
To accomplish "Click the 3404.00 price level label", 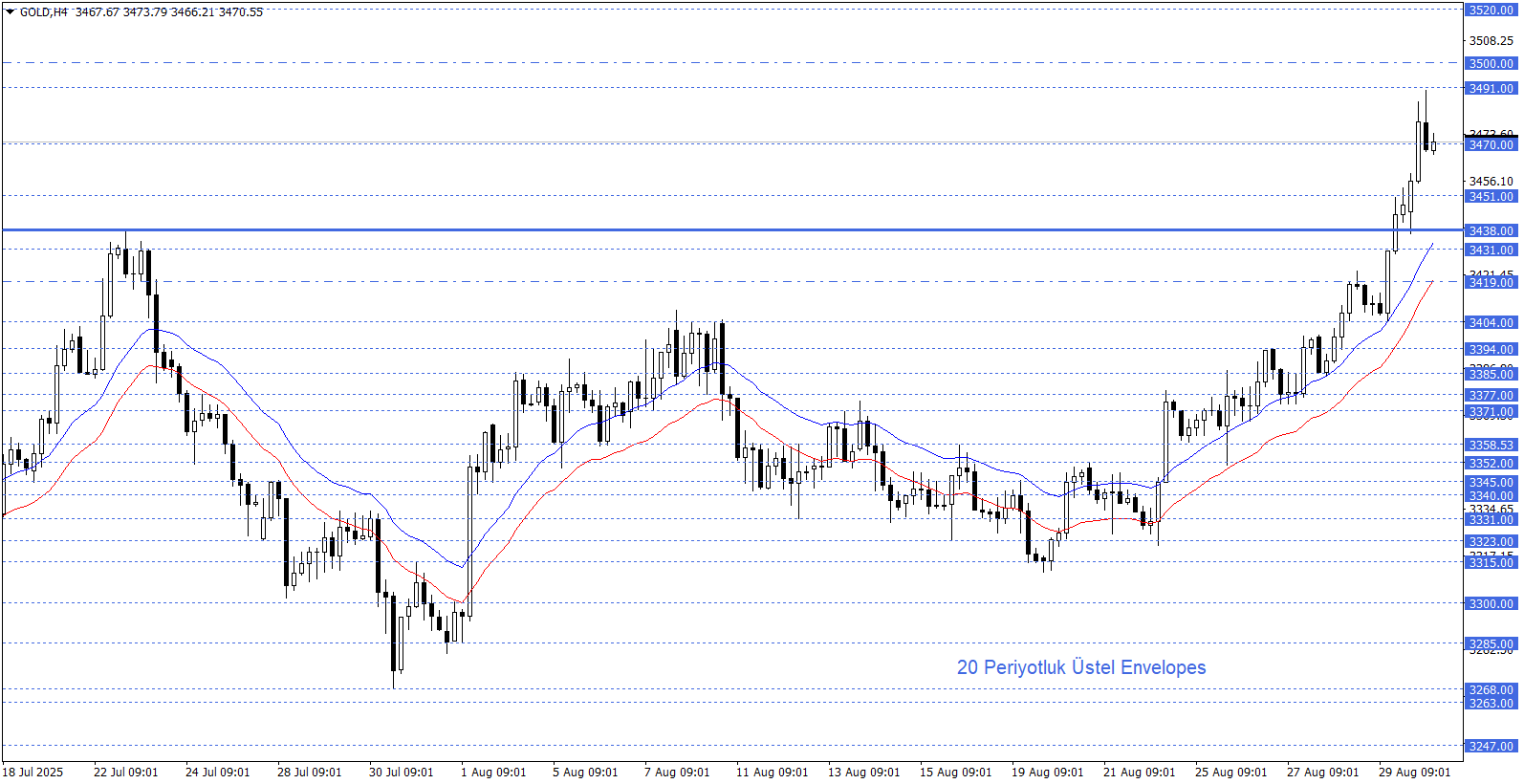I will (x=1491, y=323).
